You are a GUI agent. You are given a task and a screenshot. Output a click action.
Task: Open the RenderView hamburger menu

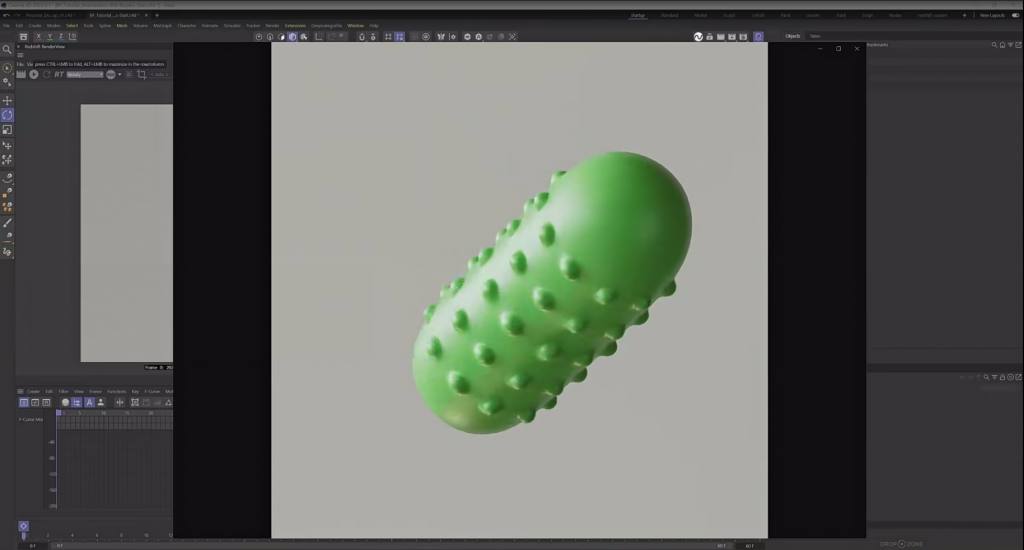click(x=20, y=56)
